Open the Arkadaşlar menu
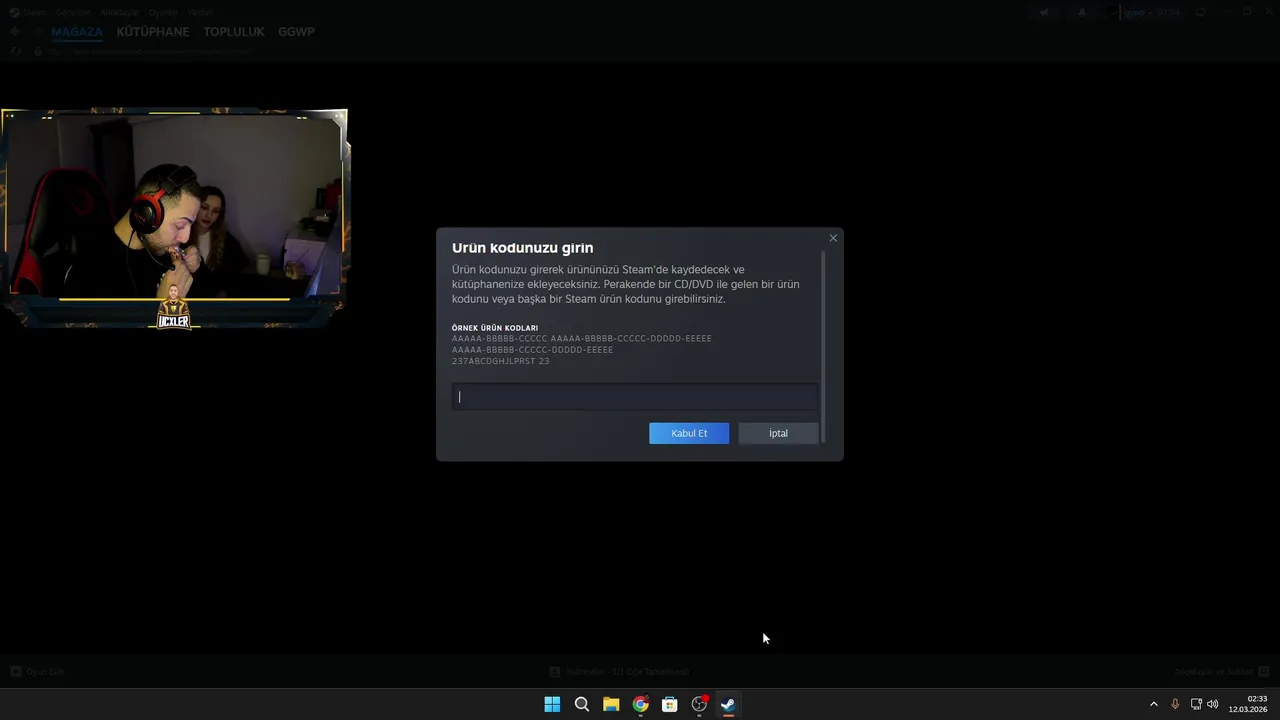Screen dimensions: 1280x720 click(120, 12)
